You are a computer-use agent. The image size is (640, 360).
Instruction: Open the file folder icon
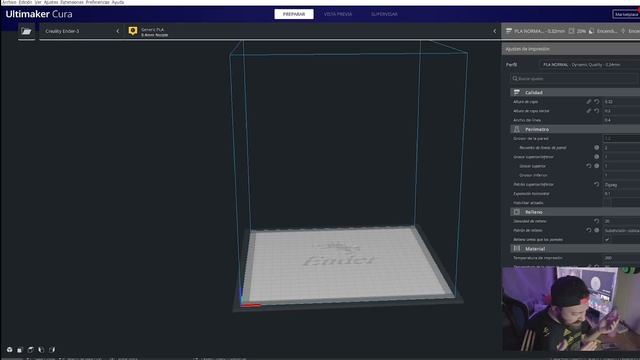click(x=26, y=31)
